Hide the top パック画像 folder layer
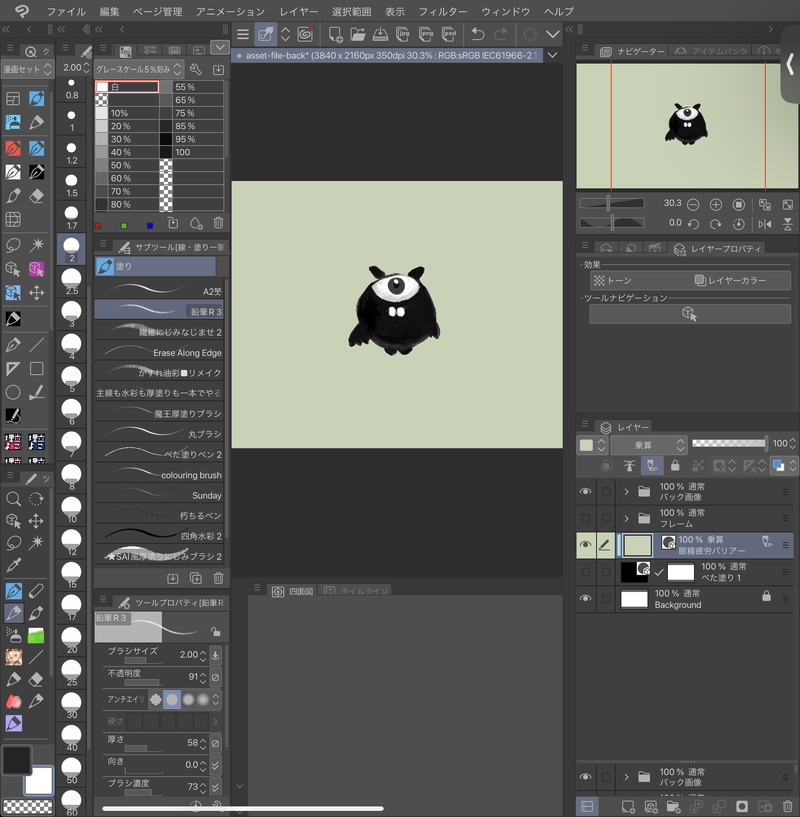800x817 pixels. pyautogui.click(x=585, y=491)
